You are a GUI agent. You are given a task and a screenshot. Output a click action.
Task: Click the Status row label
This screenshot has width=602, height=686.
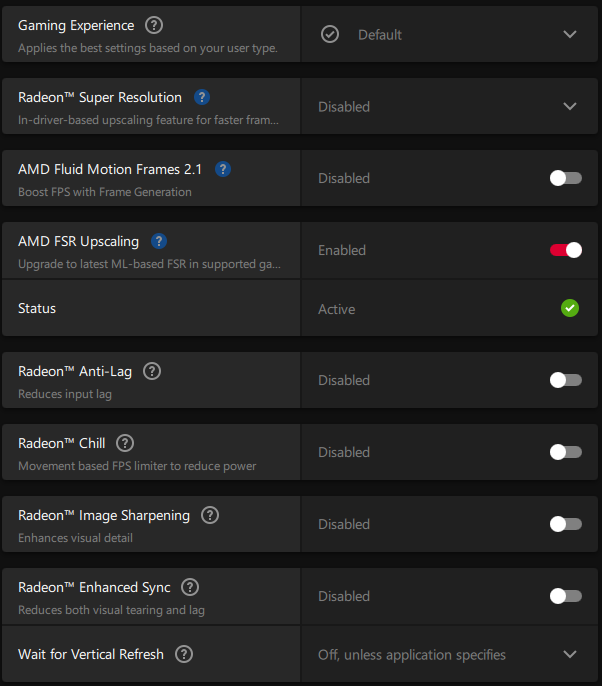pos(37,308)
